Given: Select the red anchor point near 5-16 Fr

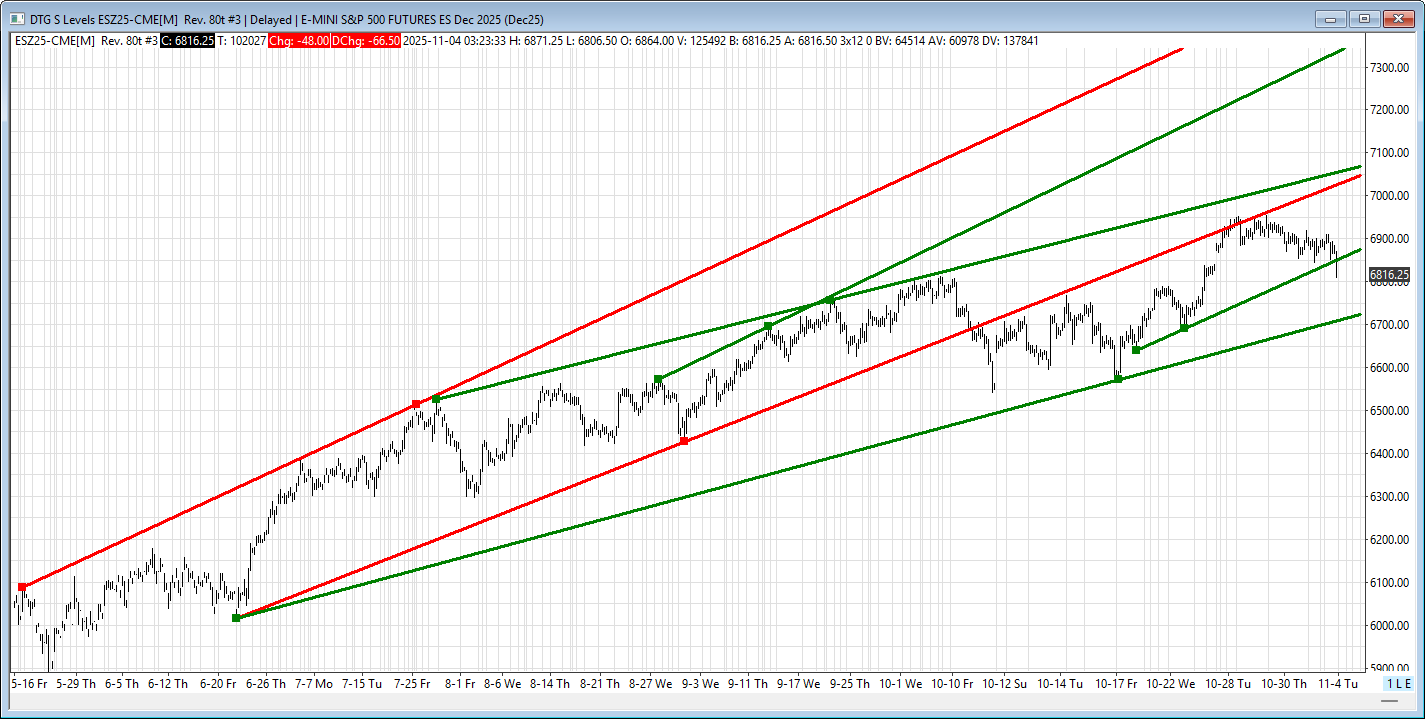Looking at the screenshot, I should [22, 587].
